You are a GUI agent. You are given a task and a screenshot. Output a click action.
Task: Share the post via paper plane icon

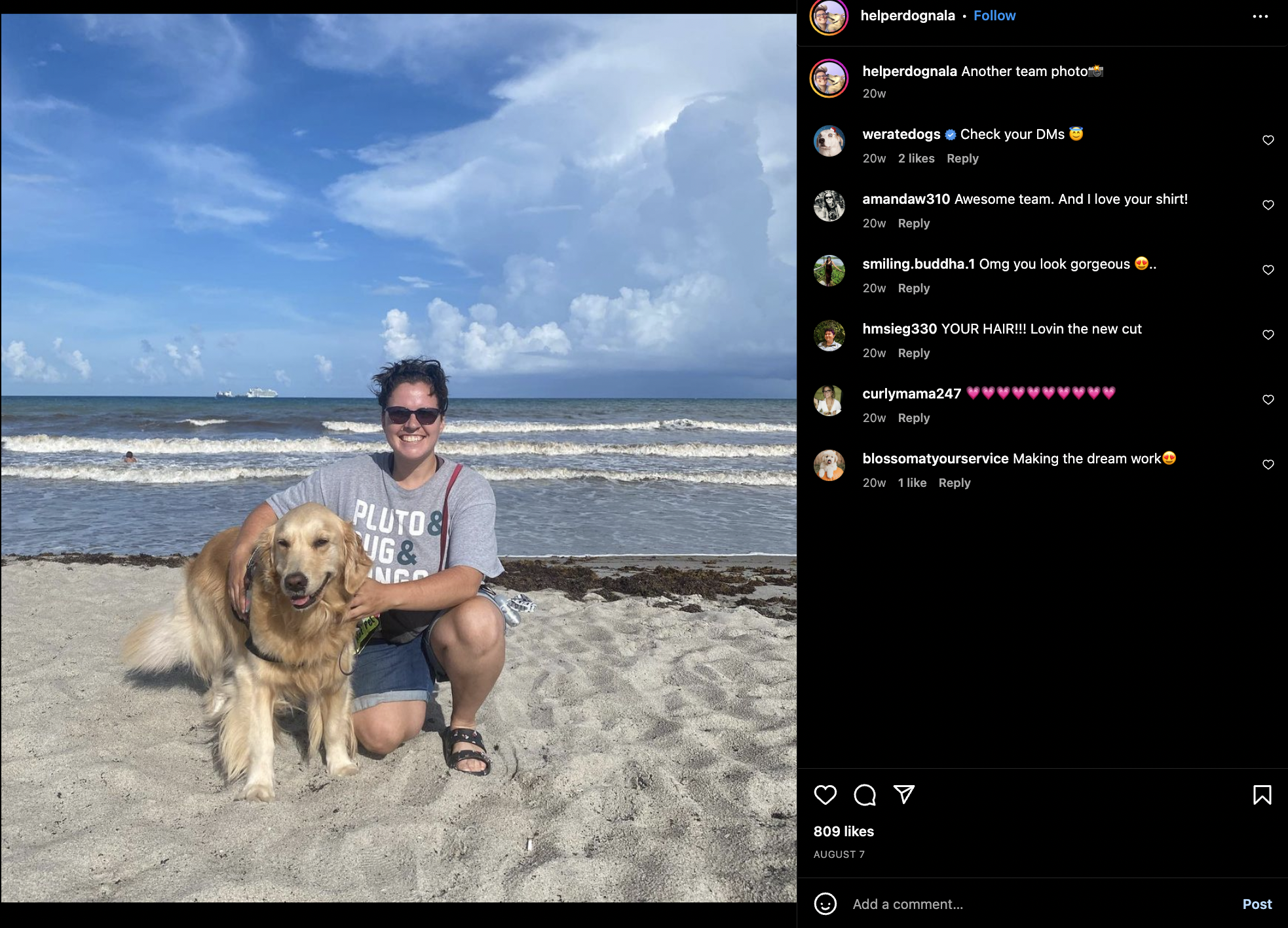click(x=904, y=794)
